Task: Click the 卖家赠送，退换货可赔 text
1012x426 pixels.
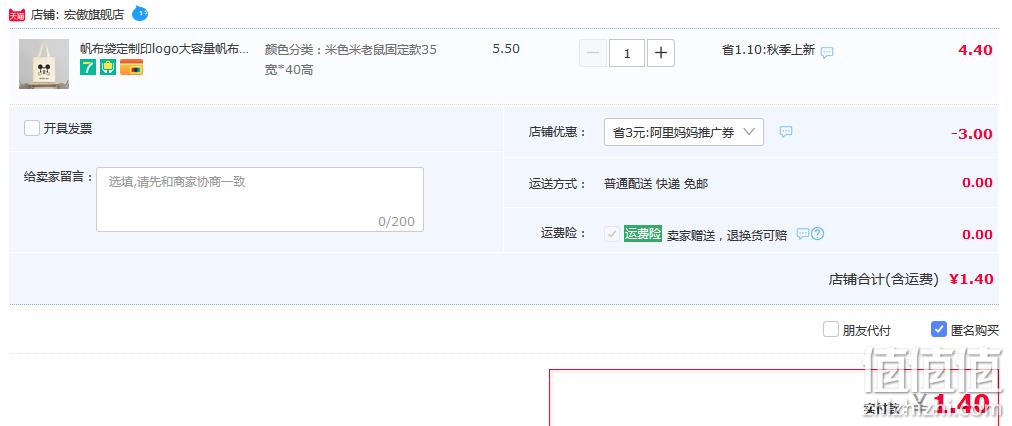Action: click(727, 236)
